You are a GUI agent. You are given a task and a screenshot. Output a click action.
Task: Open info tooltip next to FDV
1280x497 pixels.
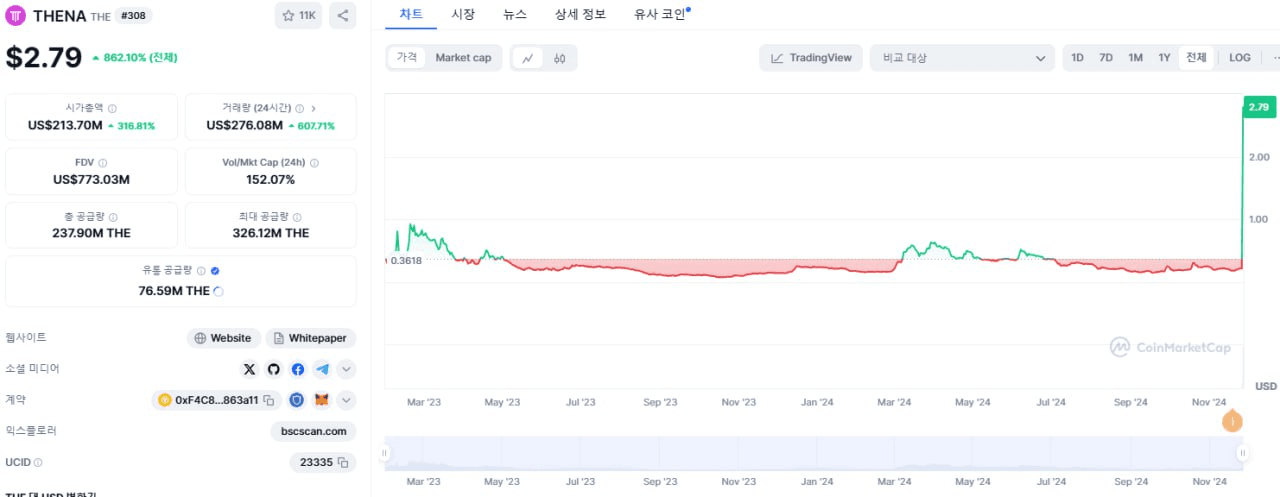(103, 162)
